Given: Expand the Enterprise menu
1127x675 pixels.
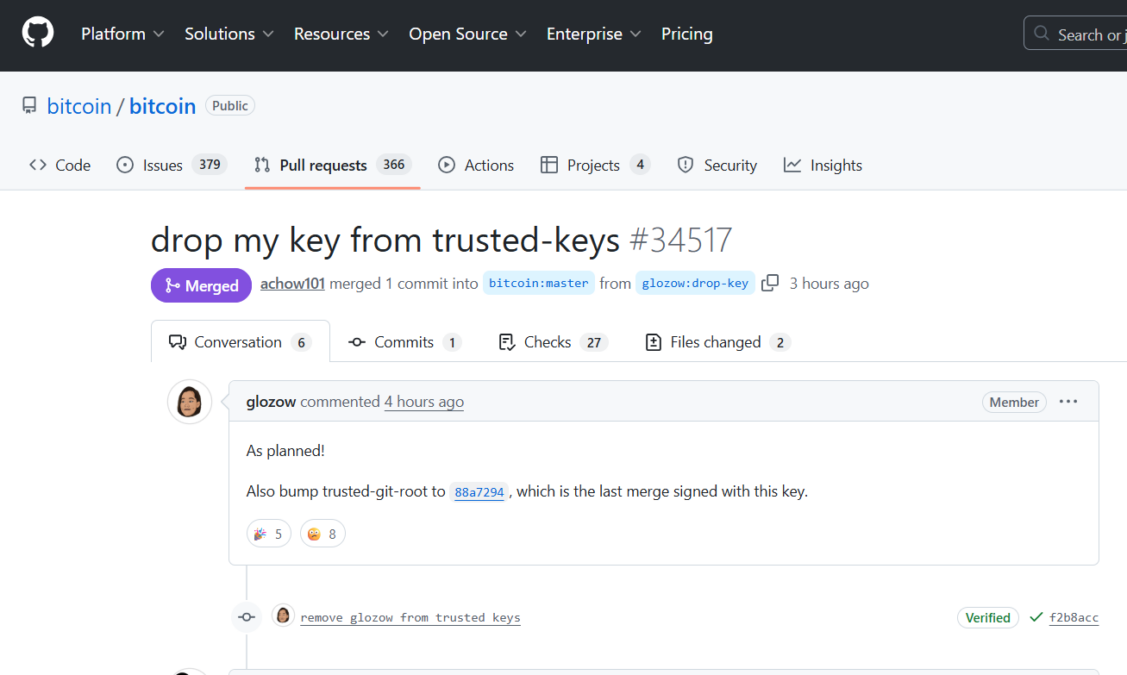Looking at the screenshot, I should pyautogui.click(x=593, y=34).
